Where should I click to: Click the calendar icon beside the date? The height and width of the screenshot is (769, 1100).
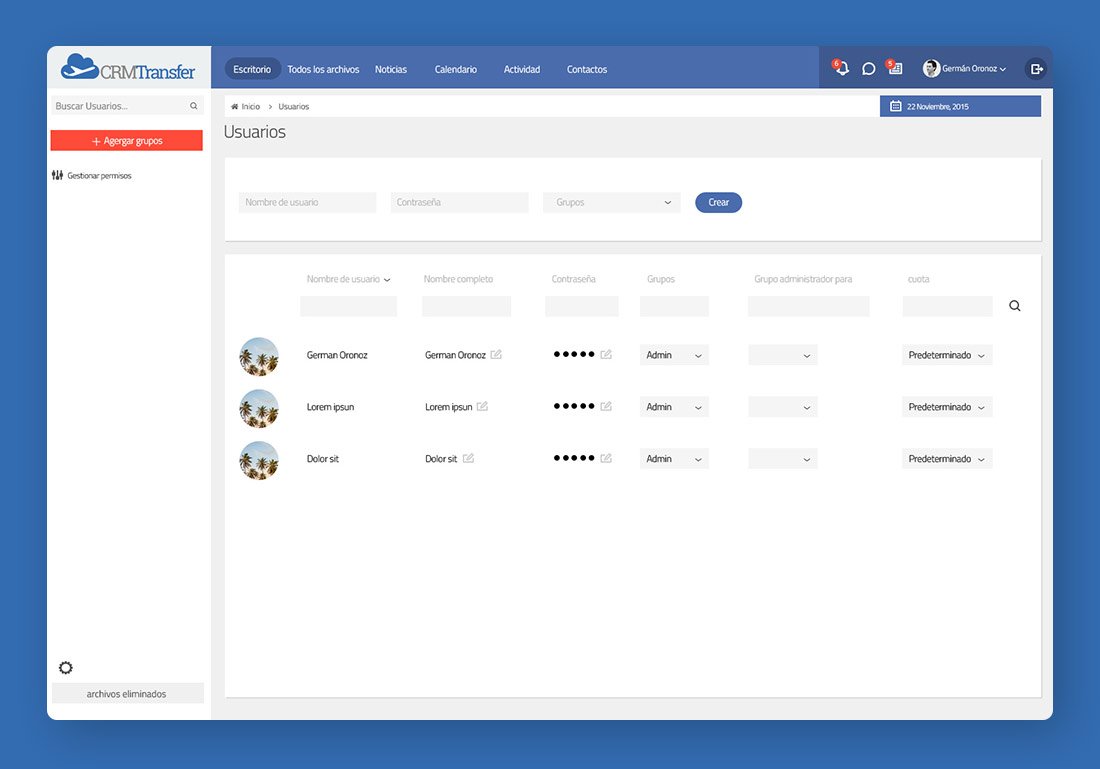(896, 106)
